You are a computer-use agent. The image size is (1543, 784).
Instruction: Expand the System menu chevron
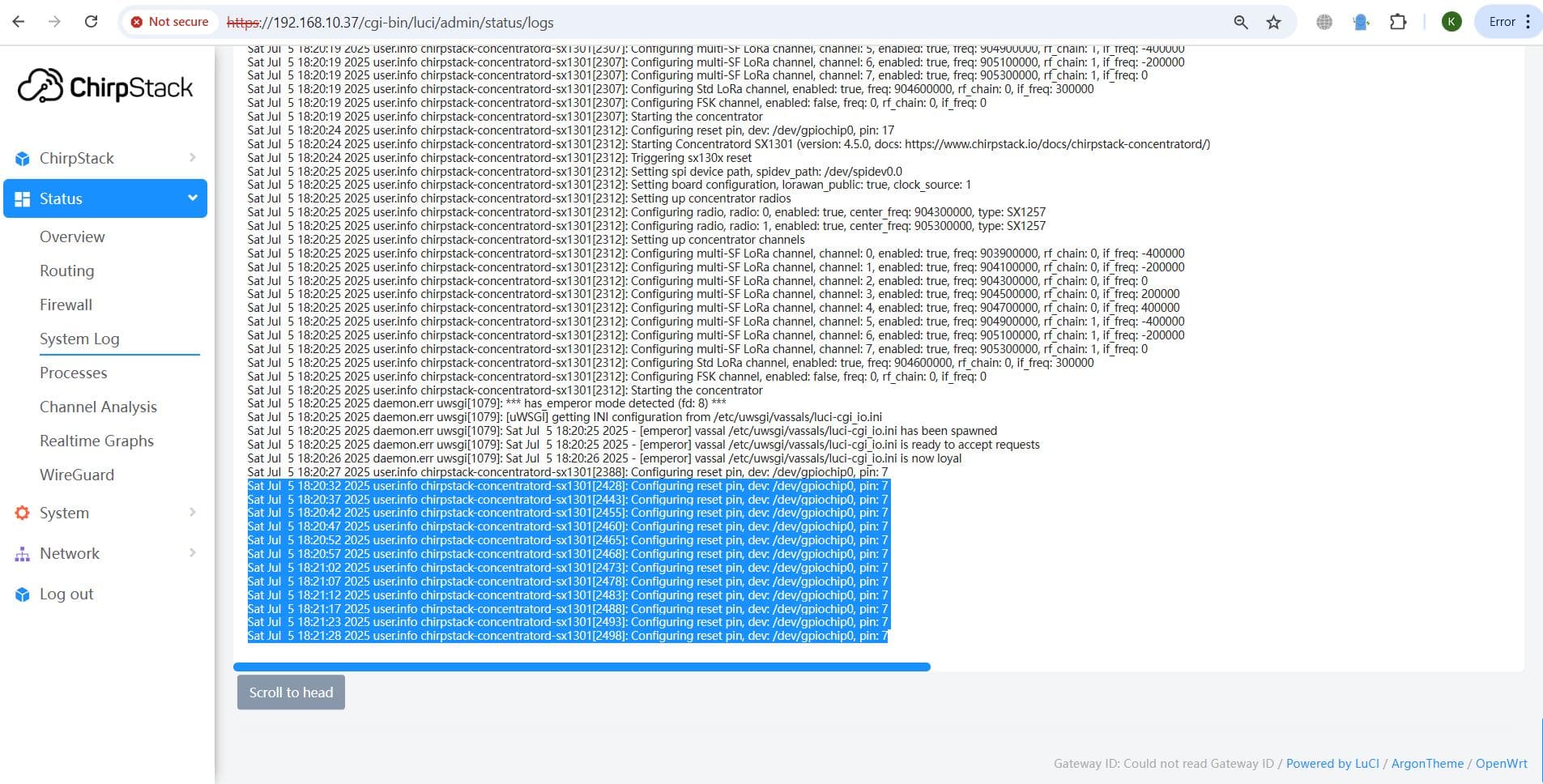point(193,512)
